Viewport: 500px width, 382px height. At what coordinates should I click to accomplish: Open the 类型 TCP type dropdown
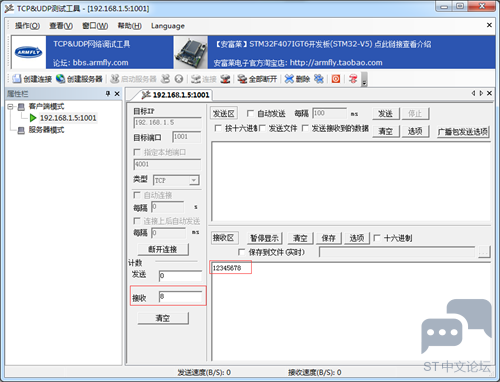[194, 180]
